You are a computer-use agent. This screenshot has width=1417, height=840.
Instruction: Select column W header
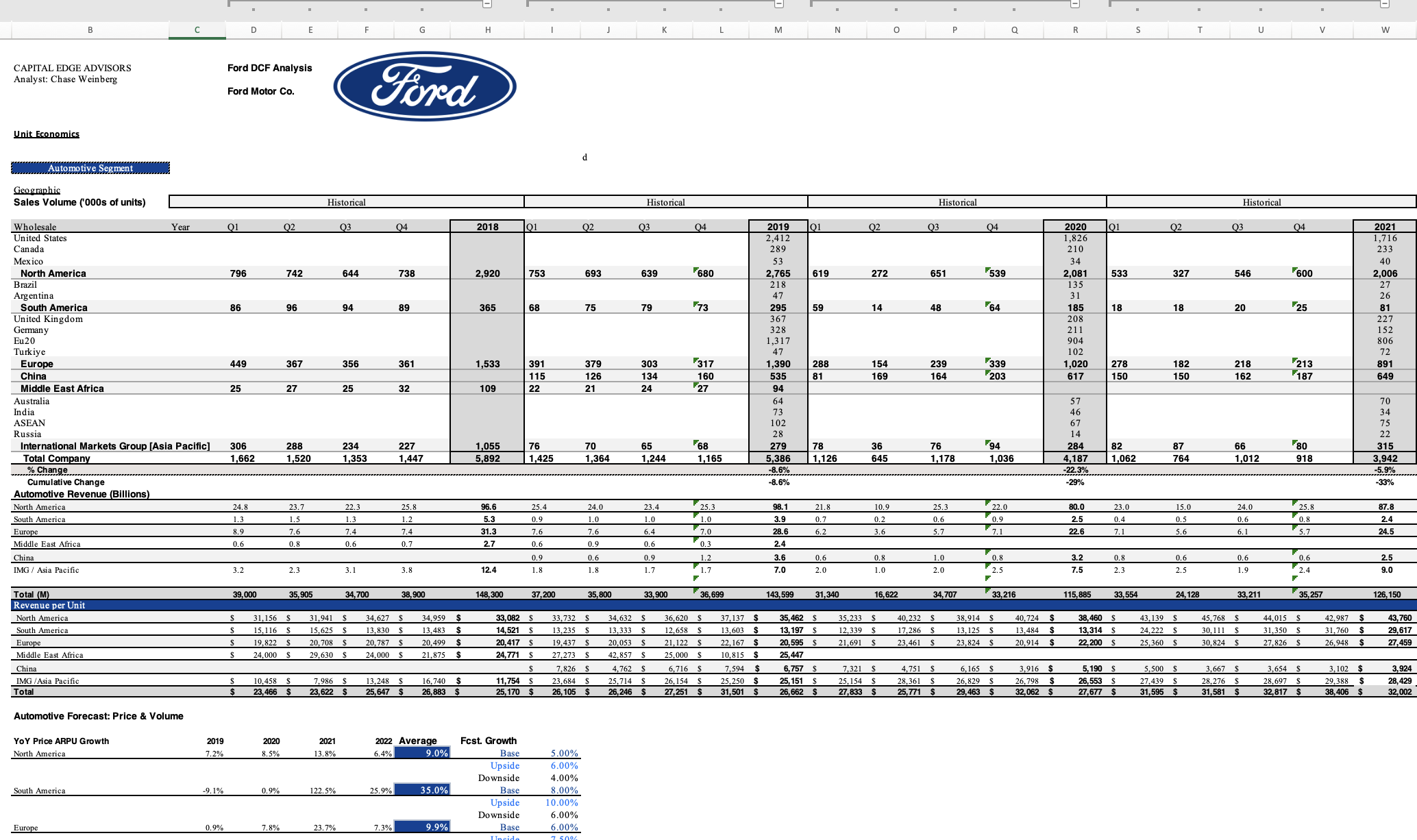[1385, 30]
